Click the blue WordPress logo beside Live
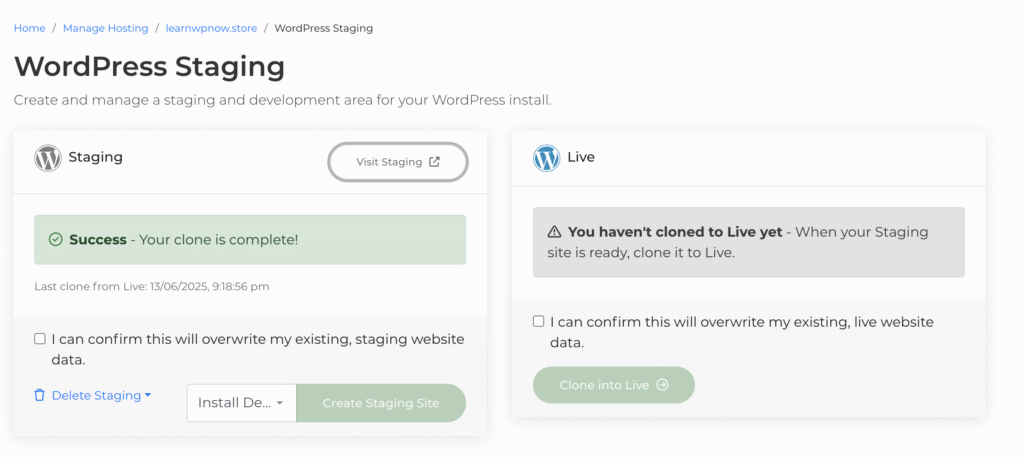This screenshot has width=1024, height=457. 546,158
